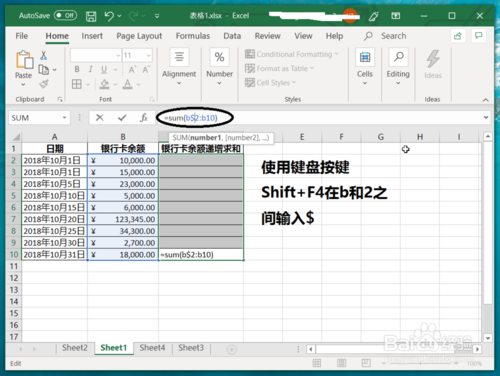This screenshot has width=500, height=376.
Task: Switch to the Insert tab
Action: pos(92,36)
